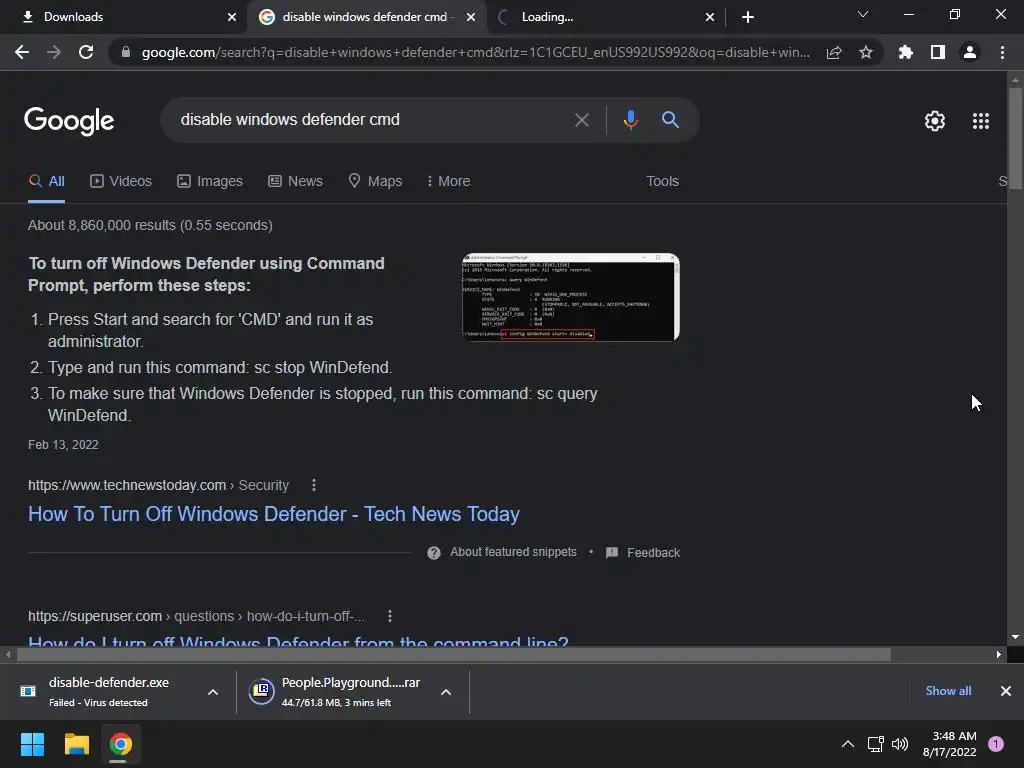Open search Tools options

pyautogui.click(x=662, y=182)
